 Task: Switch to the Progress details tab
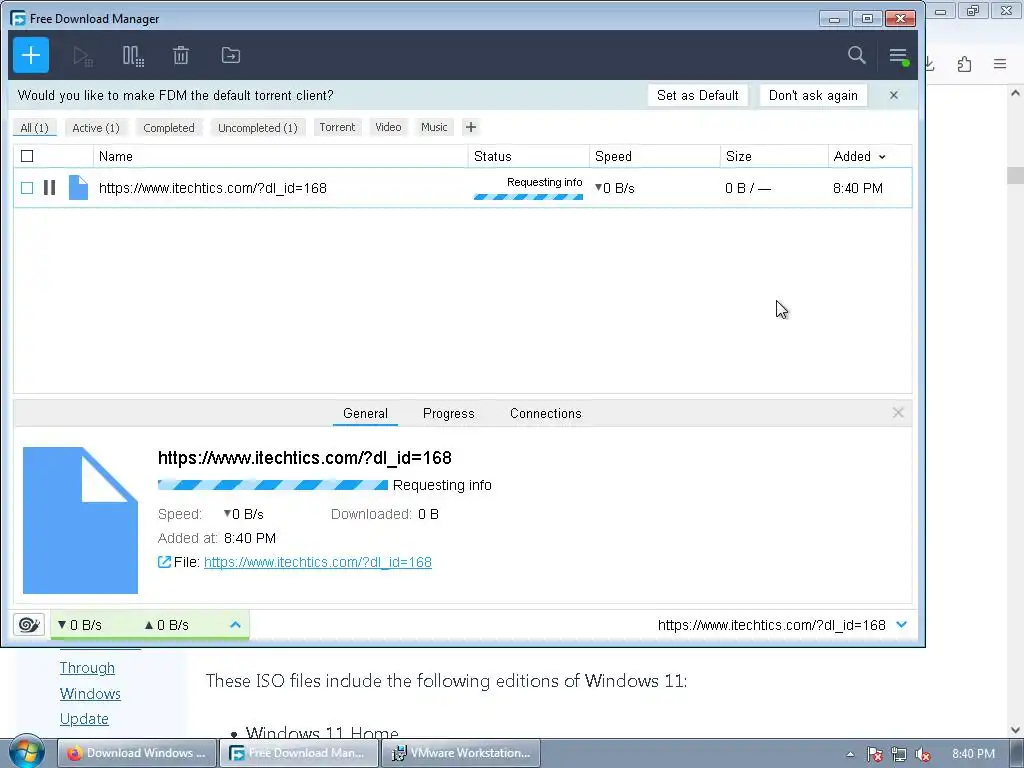[x=449, y=413]
